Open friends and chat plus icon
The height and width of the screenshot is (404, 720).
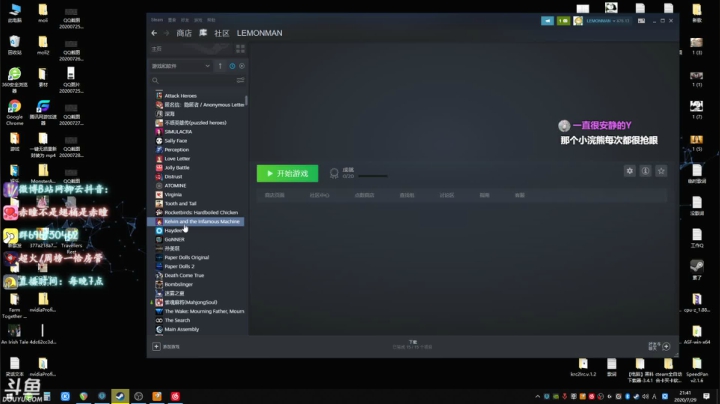[x=666, y=347]
